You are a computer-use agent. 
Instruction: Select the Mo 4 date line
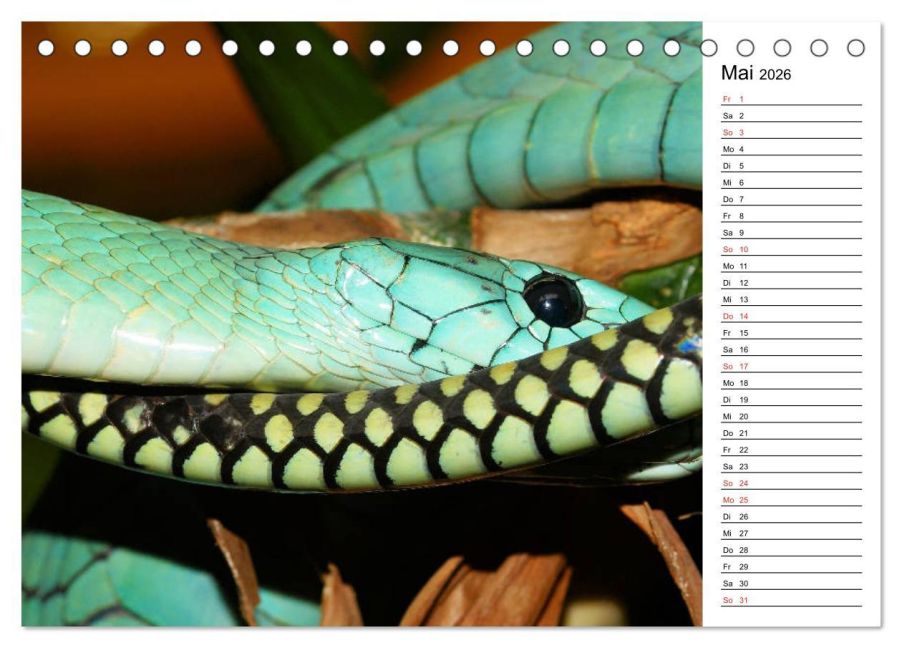pos(790,149)
